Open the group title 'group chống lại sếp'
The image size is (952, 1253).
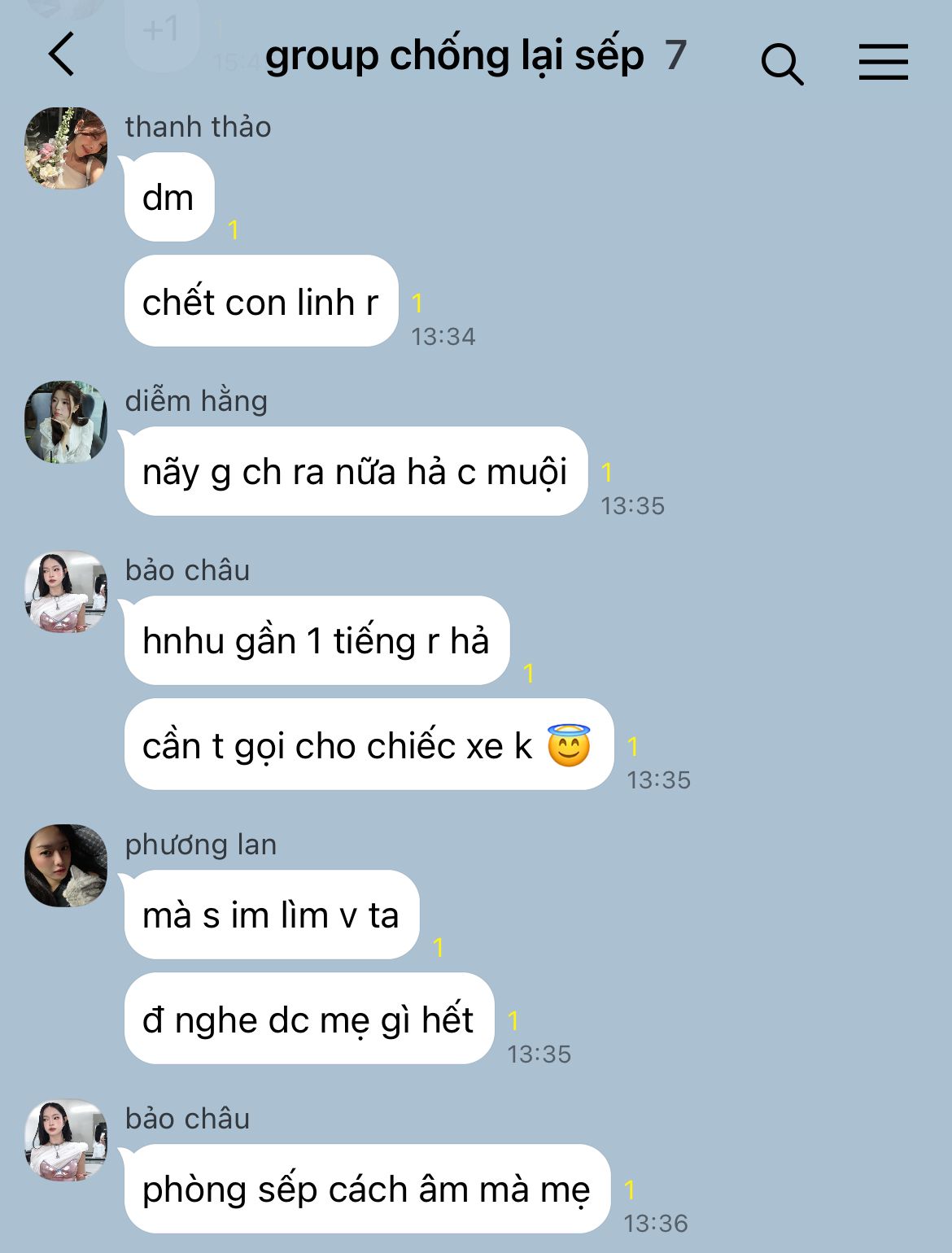click(455, 55)
